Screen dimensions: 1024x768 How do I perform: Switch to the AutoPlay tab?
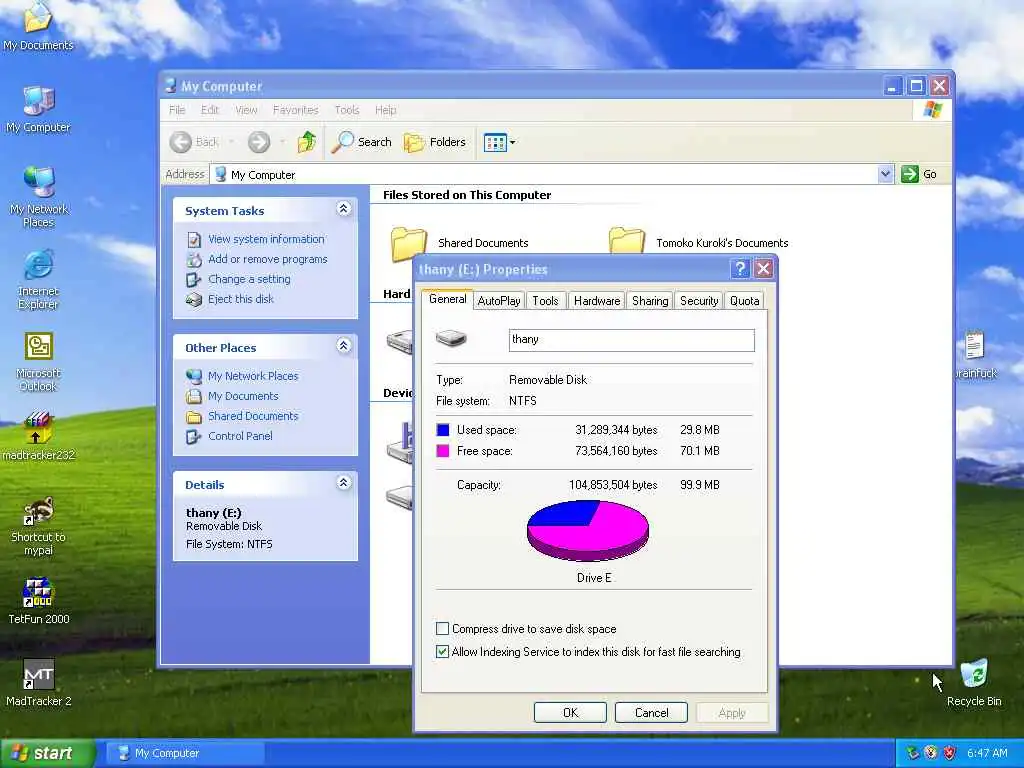(498, 300)
